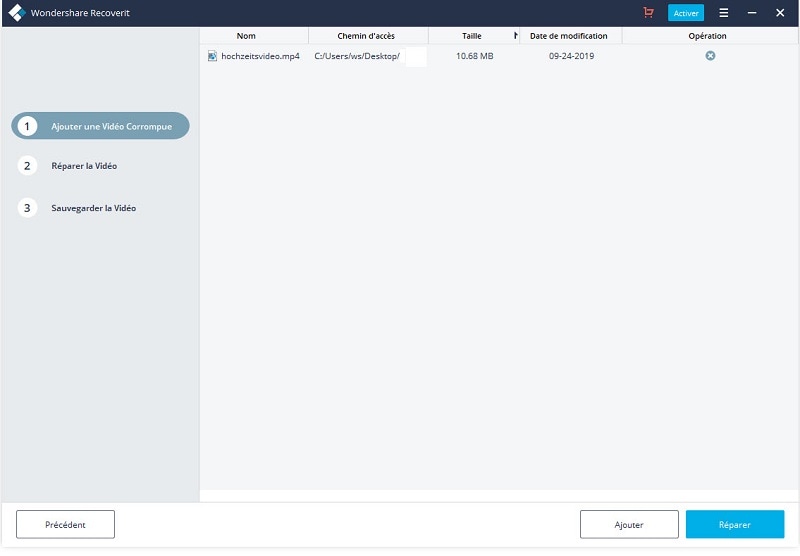This screenshot has width=800, height=556.
Task: Minimize the Recoverit window
Action: point(752,13)
